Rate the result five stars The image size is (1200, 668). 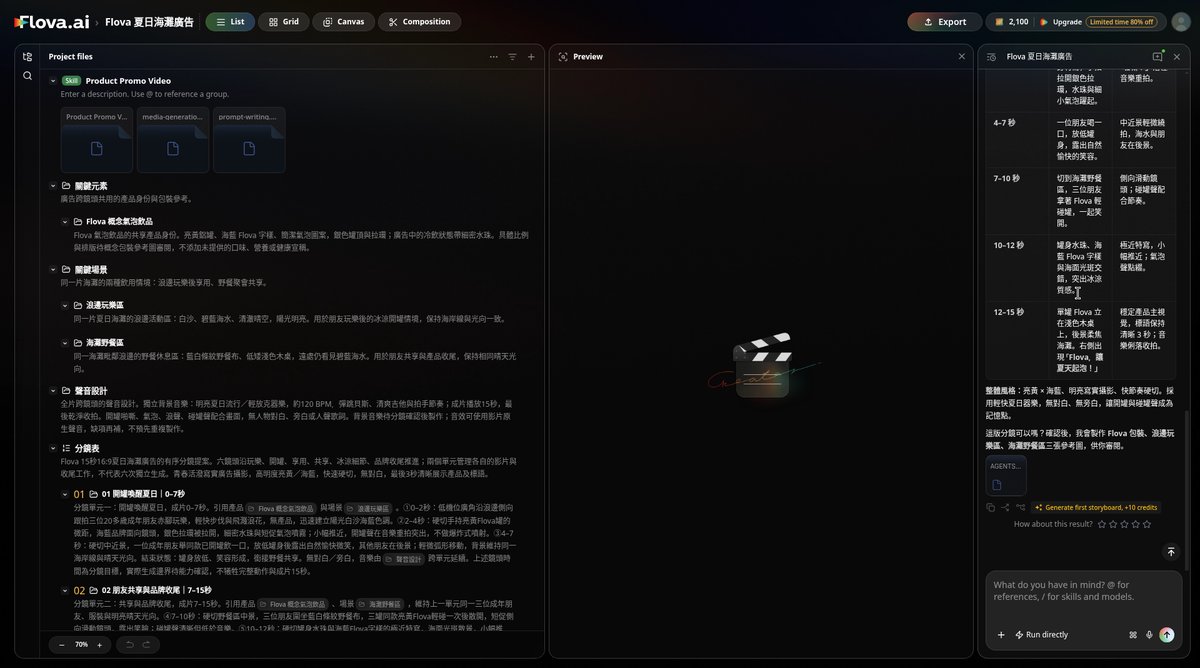point(1148,524)
